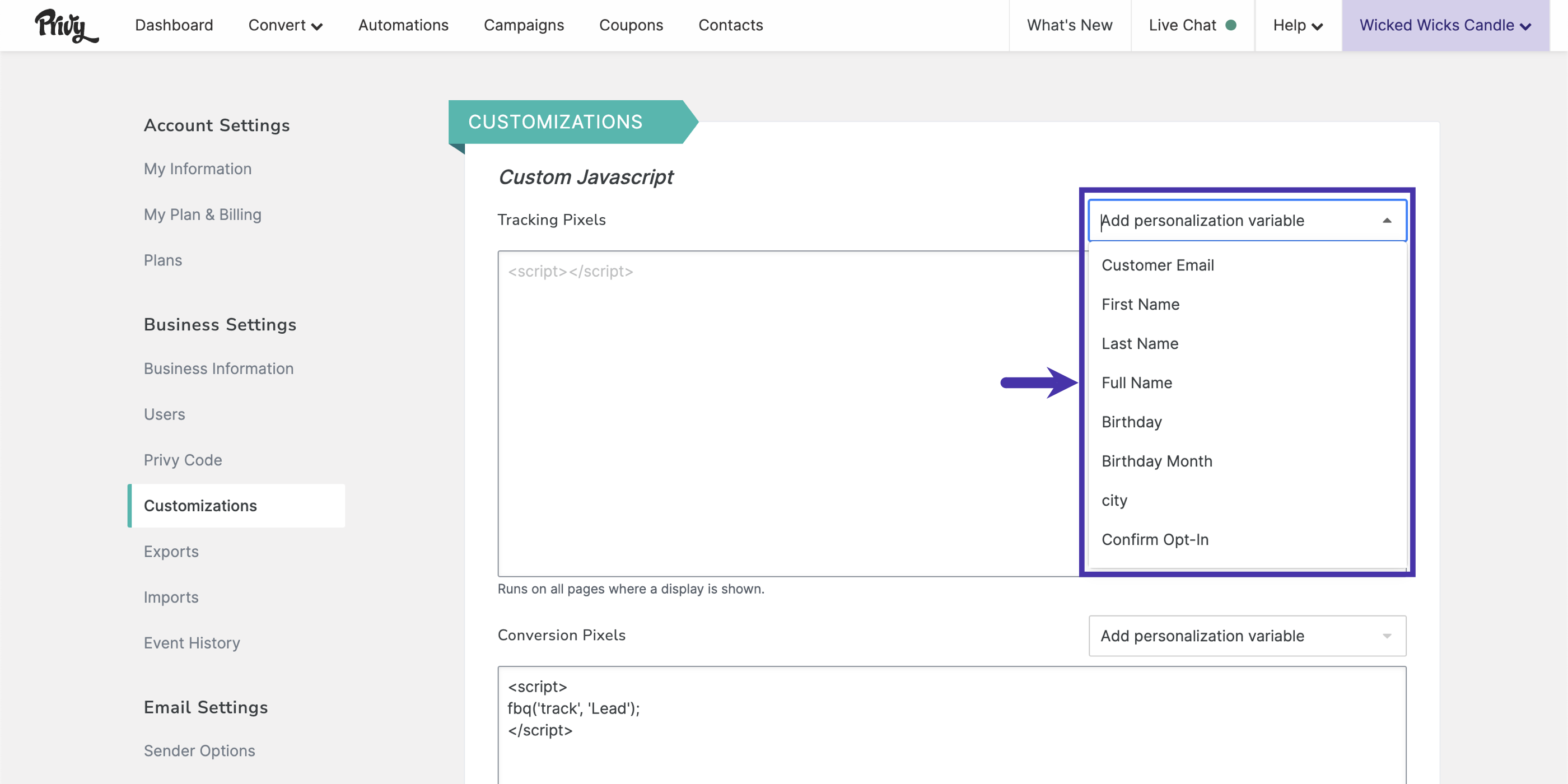Open What's New

coord(1070,25)
